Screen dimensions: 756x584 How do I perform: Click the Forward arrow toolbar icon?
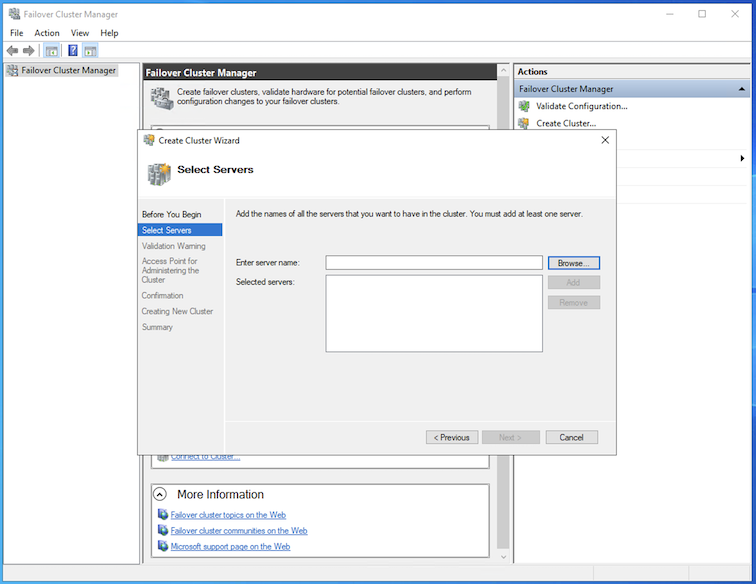tap(29, 51)
